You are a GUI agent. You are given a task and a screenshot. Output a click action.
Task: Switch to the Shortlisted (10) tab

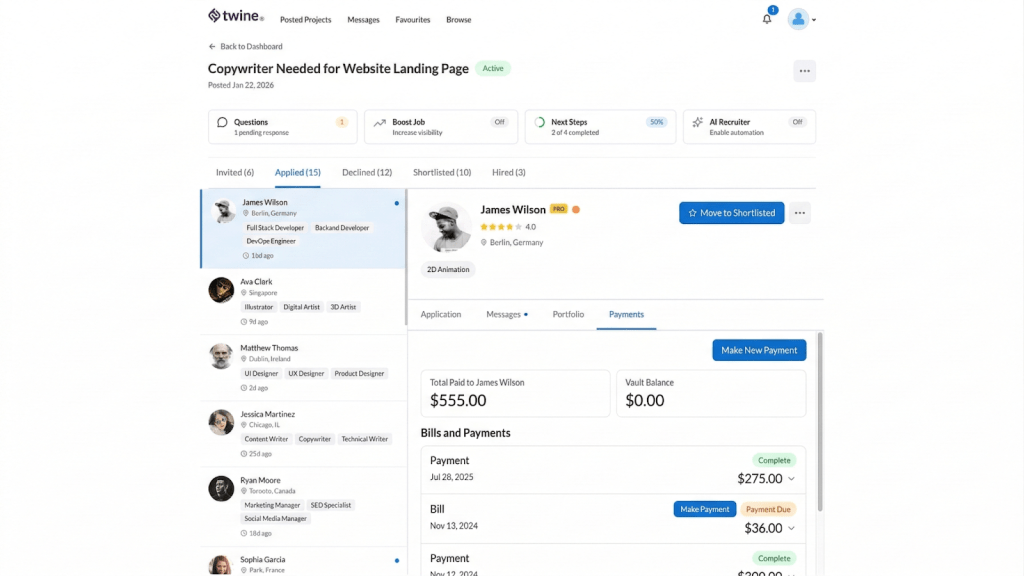pos(441,172)
